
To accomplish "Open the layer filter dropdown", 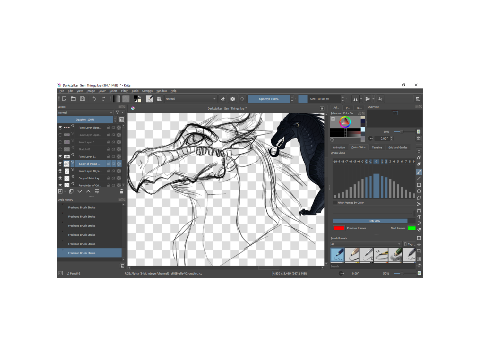I will (119, 113).
